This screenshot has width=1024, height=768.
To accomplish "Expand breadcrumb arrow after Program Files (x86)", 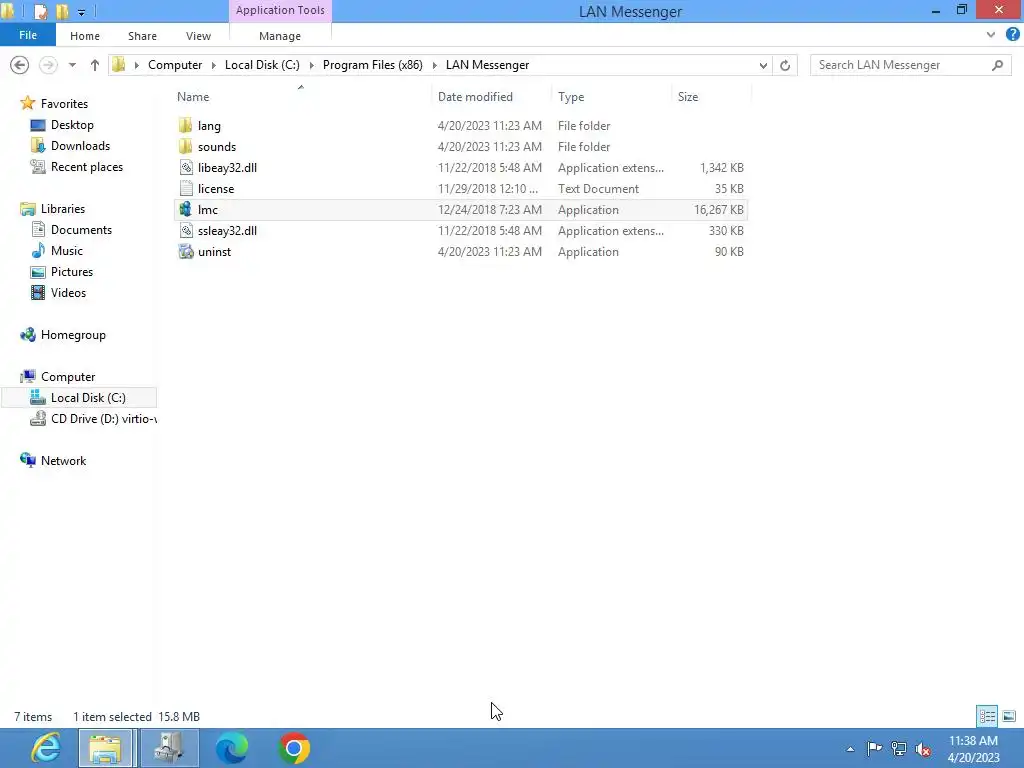I will [x=434, y=65].
